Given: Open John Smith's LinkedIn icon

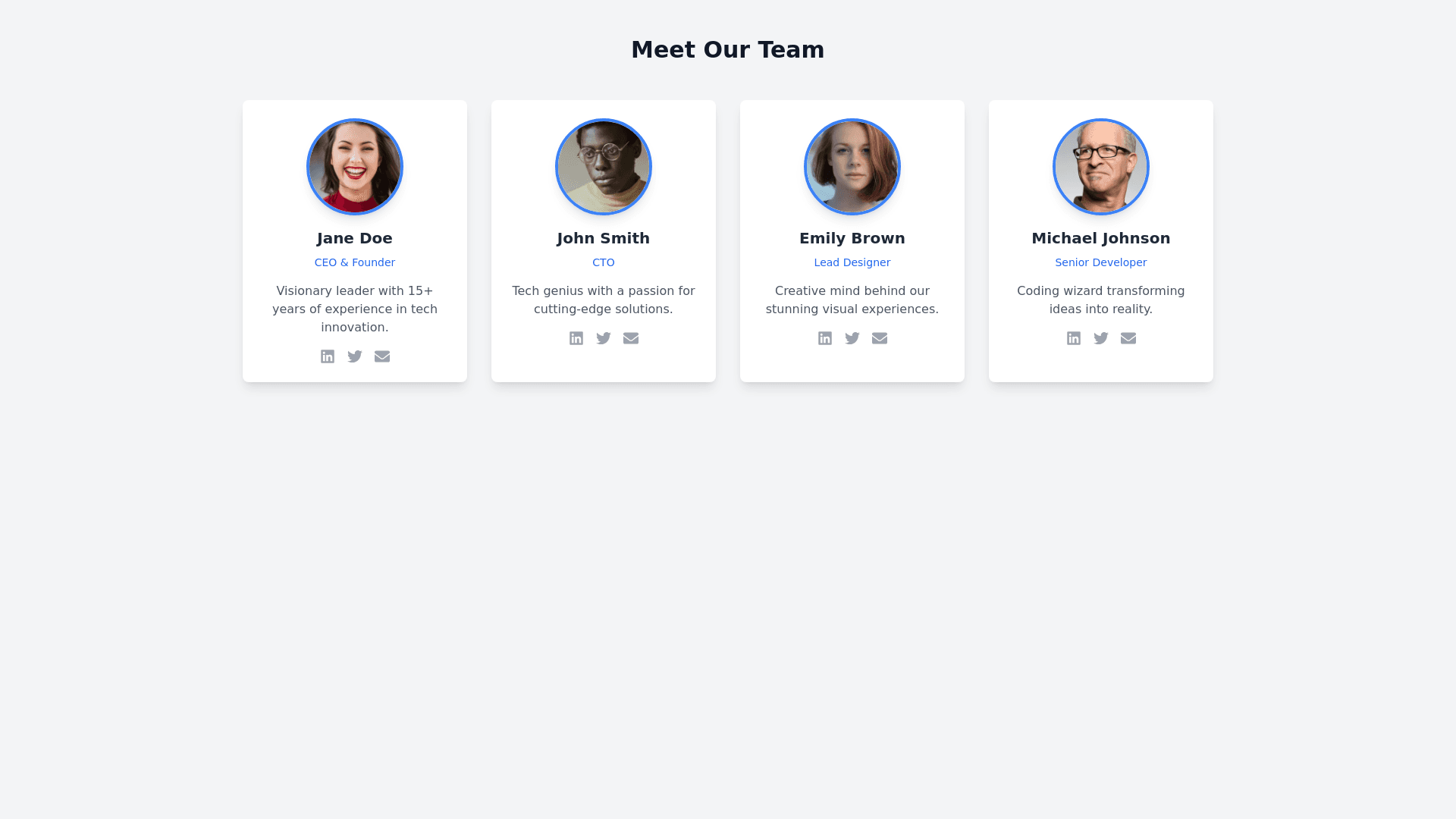Looking at the screenshot, I should [576, 338].
